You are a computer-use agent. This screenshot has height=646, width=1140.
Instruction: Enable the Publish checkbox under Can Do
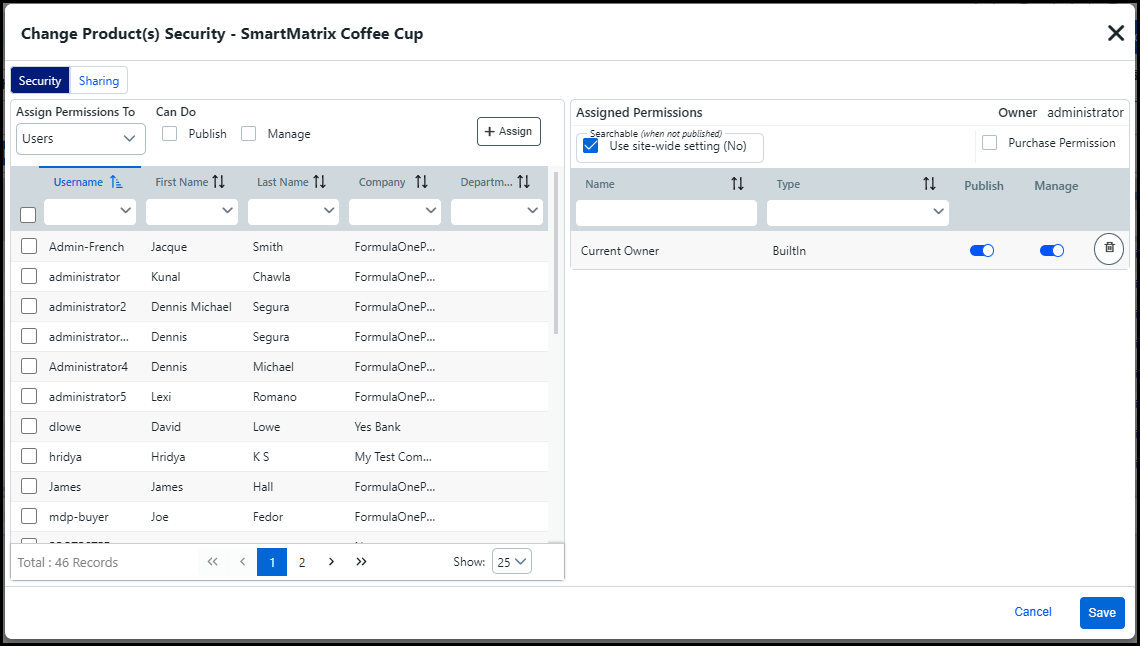[x=170, y=133]
